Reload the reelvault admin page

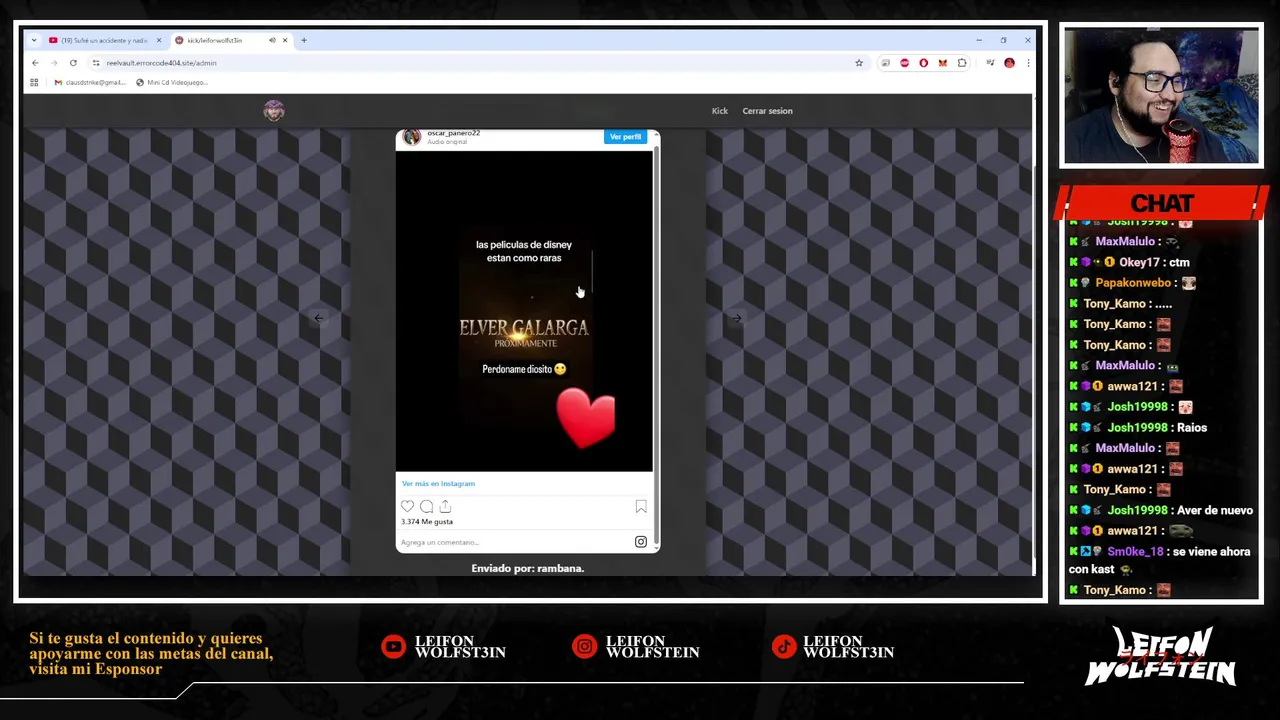click(x=73, y=63)
